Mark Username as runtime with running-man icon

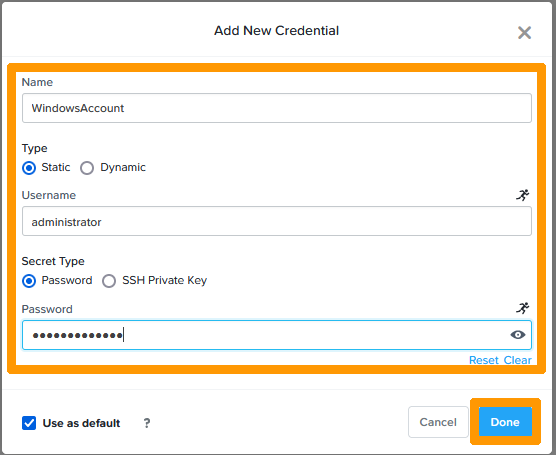tap(523, 195)
